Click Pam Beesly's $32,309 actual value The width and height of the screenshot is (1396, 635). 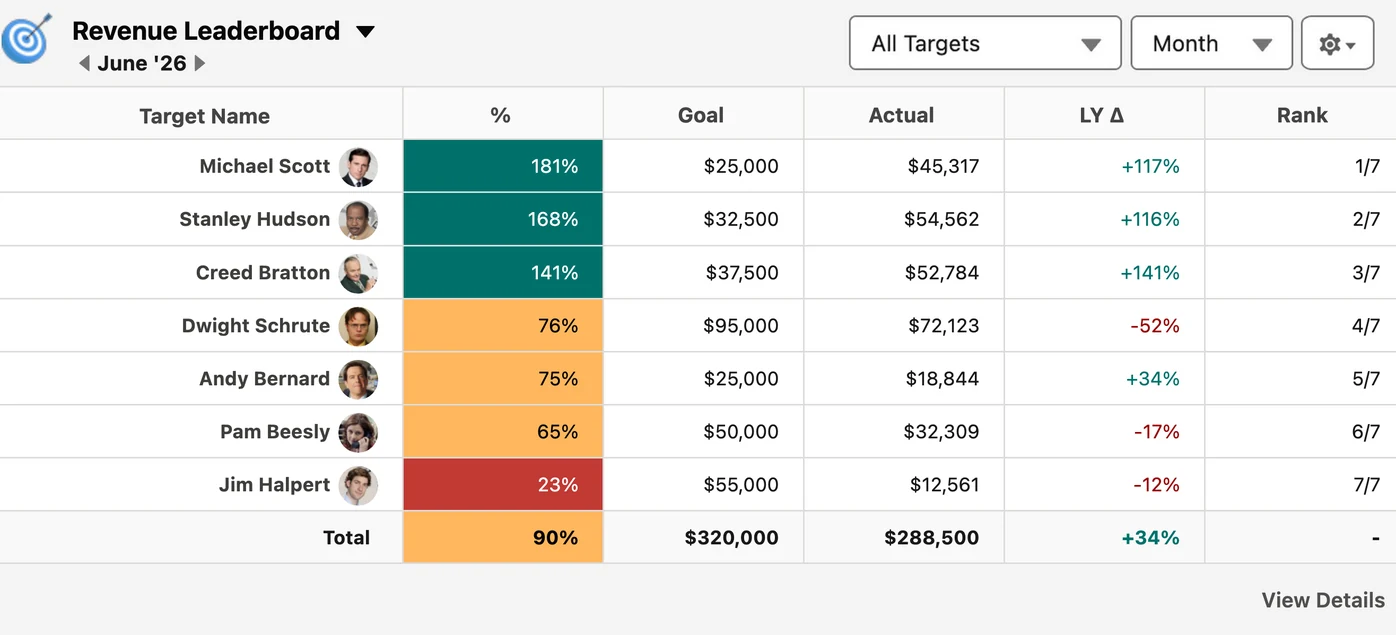tap(941, 431)
